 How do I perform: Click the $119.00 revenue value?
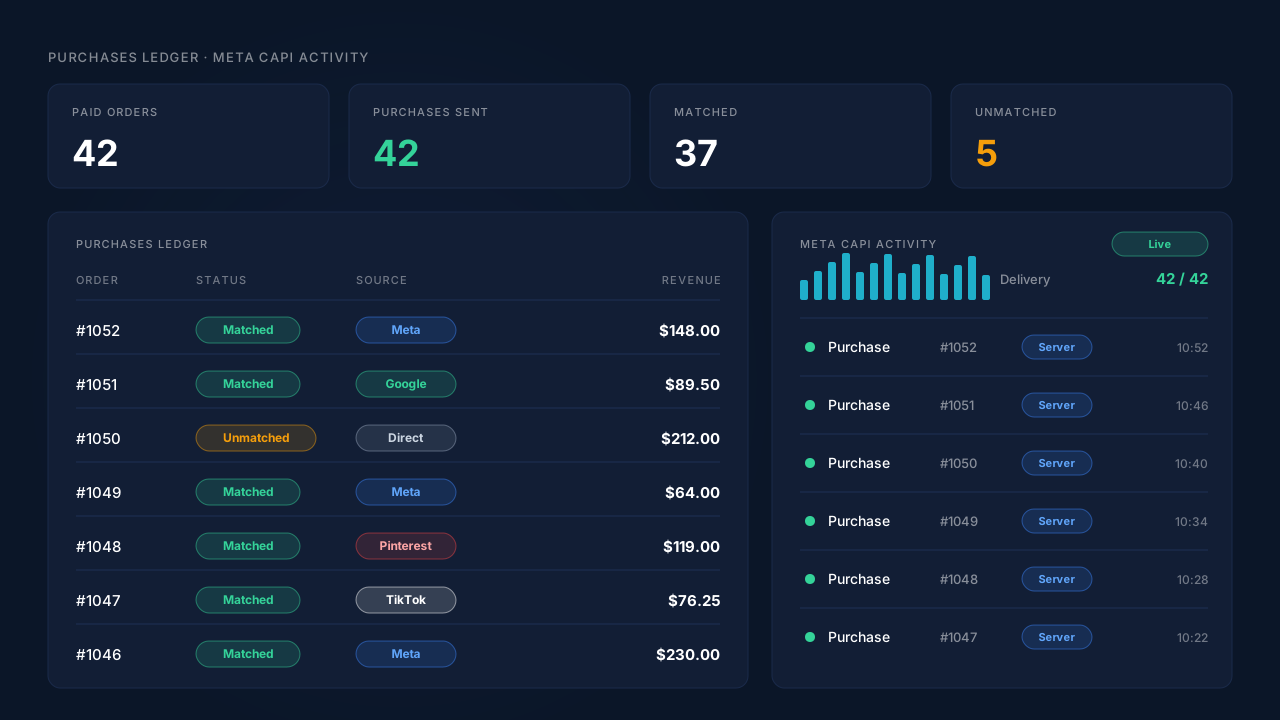point(691,547)
